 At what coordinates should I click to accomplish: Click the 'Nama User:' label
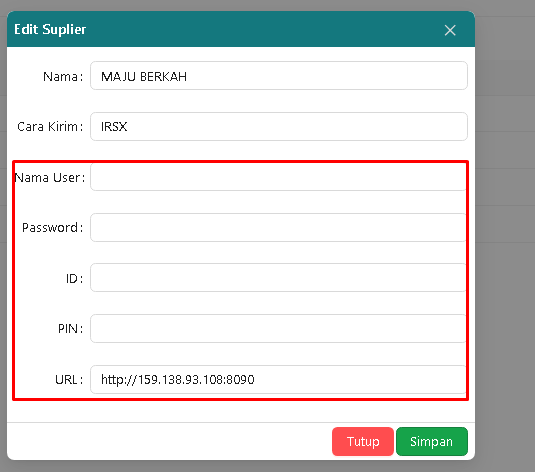(x=50, y=177)
